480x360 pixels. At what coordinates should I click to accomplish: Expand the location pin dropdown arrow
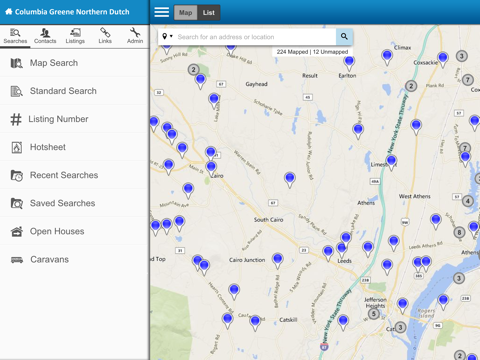[x=171, y=36]
